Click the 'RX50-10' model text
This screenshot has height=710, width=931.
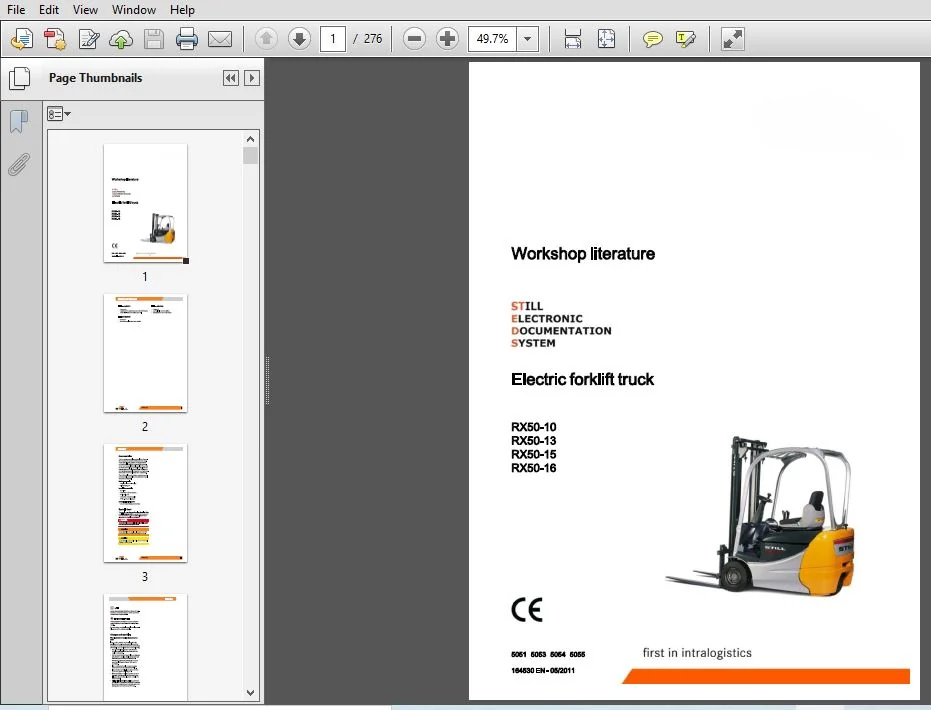(x=533, y=427)
